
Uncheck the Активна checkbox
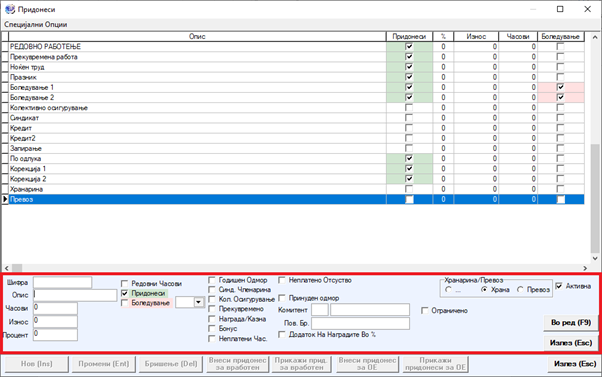point(559,286)
